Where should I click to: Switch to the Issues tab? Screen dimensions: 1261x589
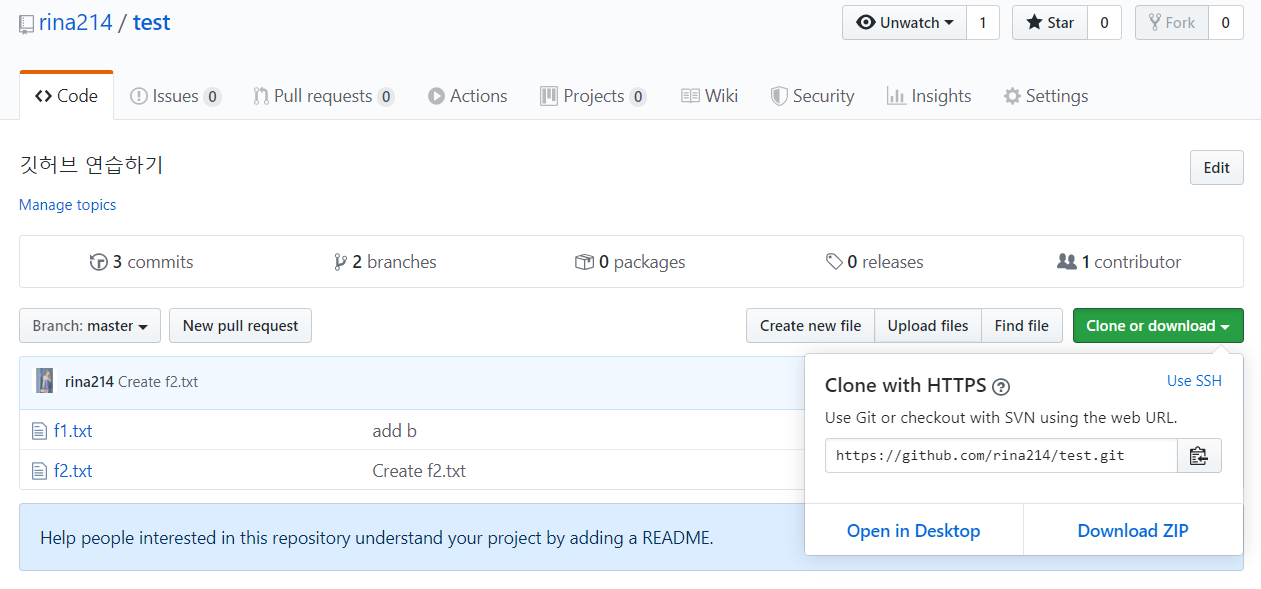point(176,96)
